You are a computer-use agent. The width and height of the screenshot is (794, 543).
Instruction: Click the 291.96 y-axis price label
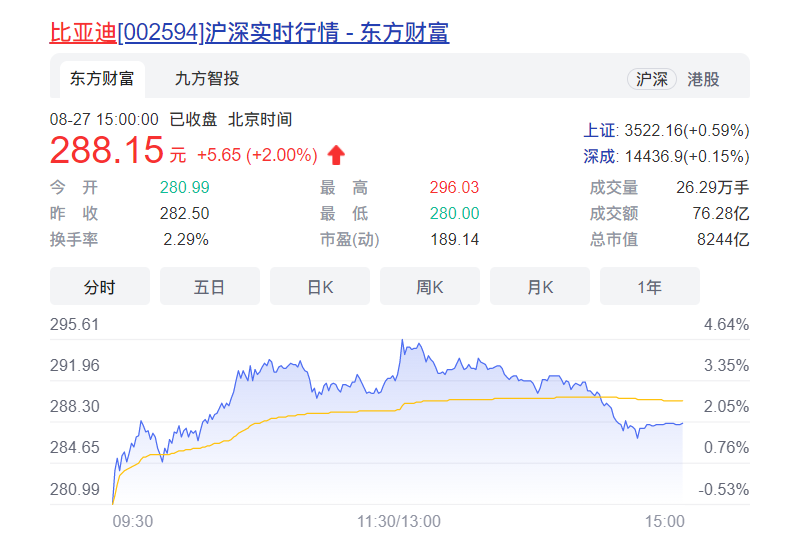tap(74, 365)
